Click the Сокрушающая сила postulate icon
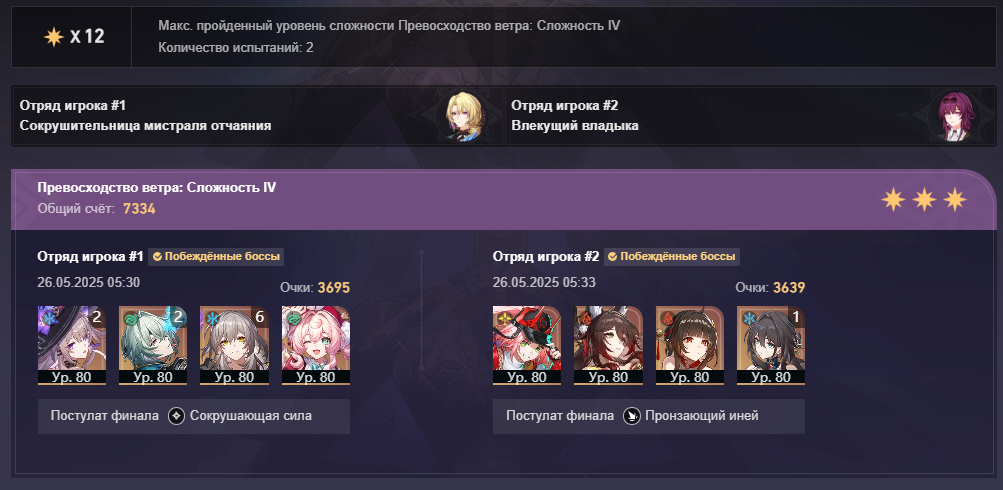Viewport: 1003px width, 490px height. (x=177, y=416)
